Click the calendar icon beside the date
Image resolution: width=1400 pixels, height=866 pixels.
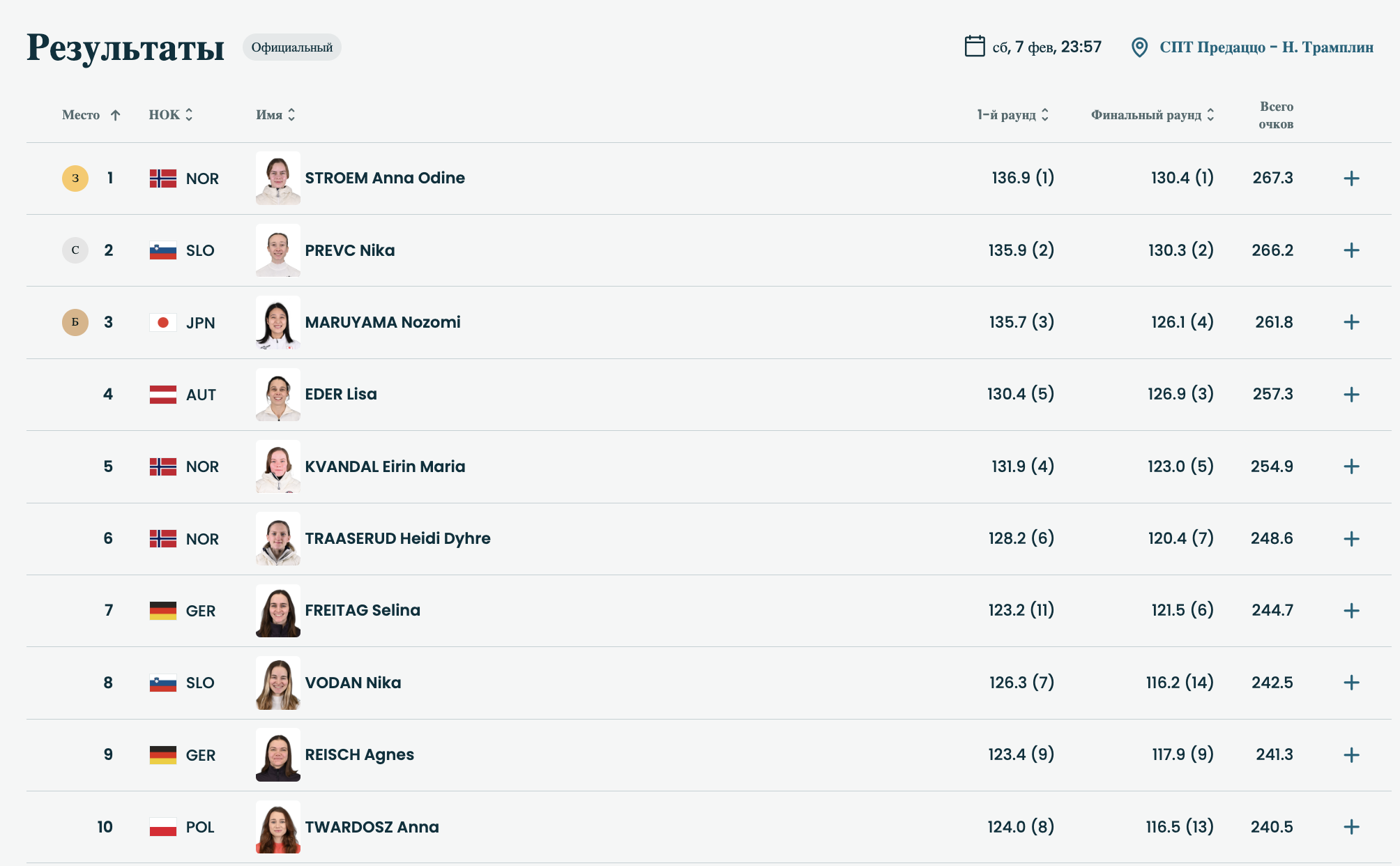tap(974, 46)
